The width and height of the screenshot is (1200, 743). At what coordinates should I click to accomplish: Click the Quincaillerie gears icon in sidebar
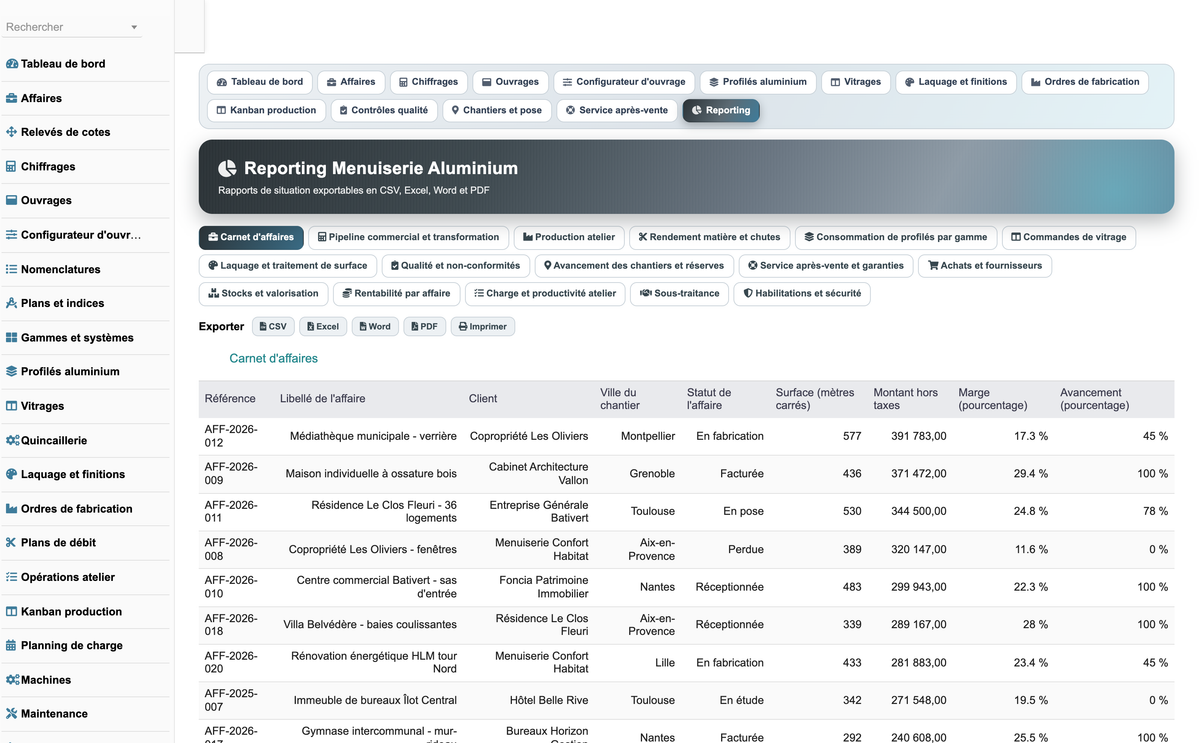coord(13,440)
